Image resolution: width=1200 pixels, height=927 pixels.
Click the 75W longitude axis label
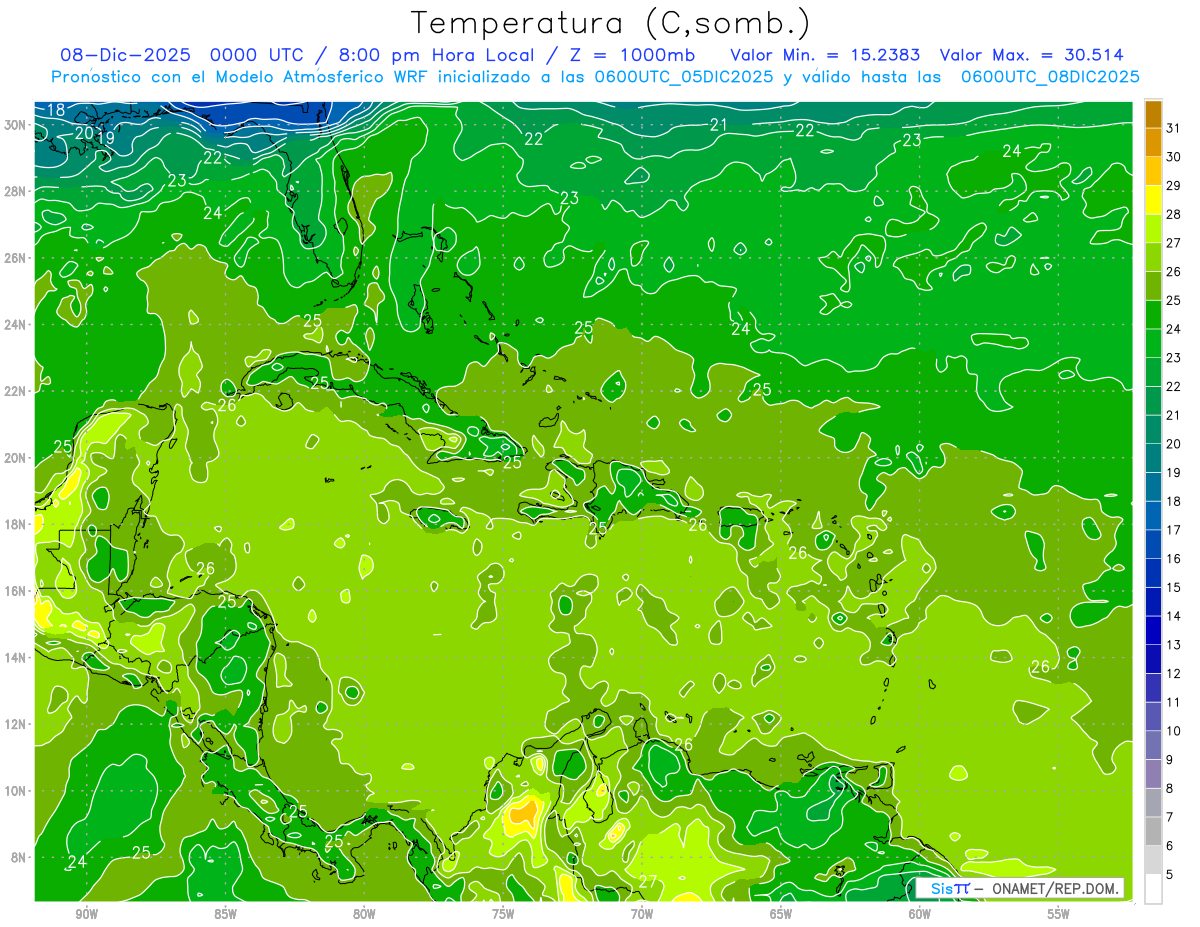pos(503,913)
